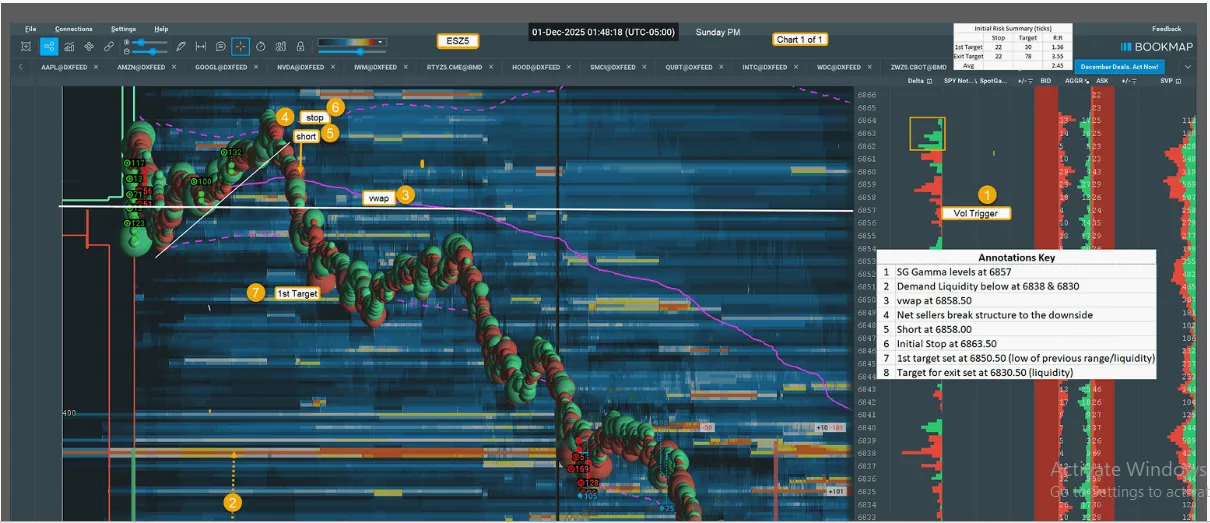Select the horizontal measure ruler tool
Screen dimensions: 1210x523
[x=201, y=46]
